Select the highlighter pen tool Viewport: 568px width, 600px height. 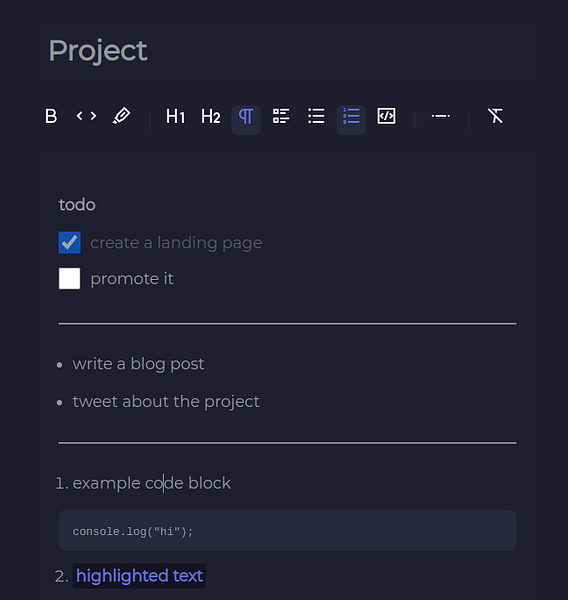pos(121,116)
